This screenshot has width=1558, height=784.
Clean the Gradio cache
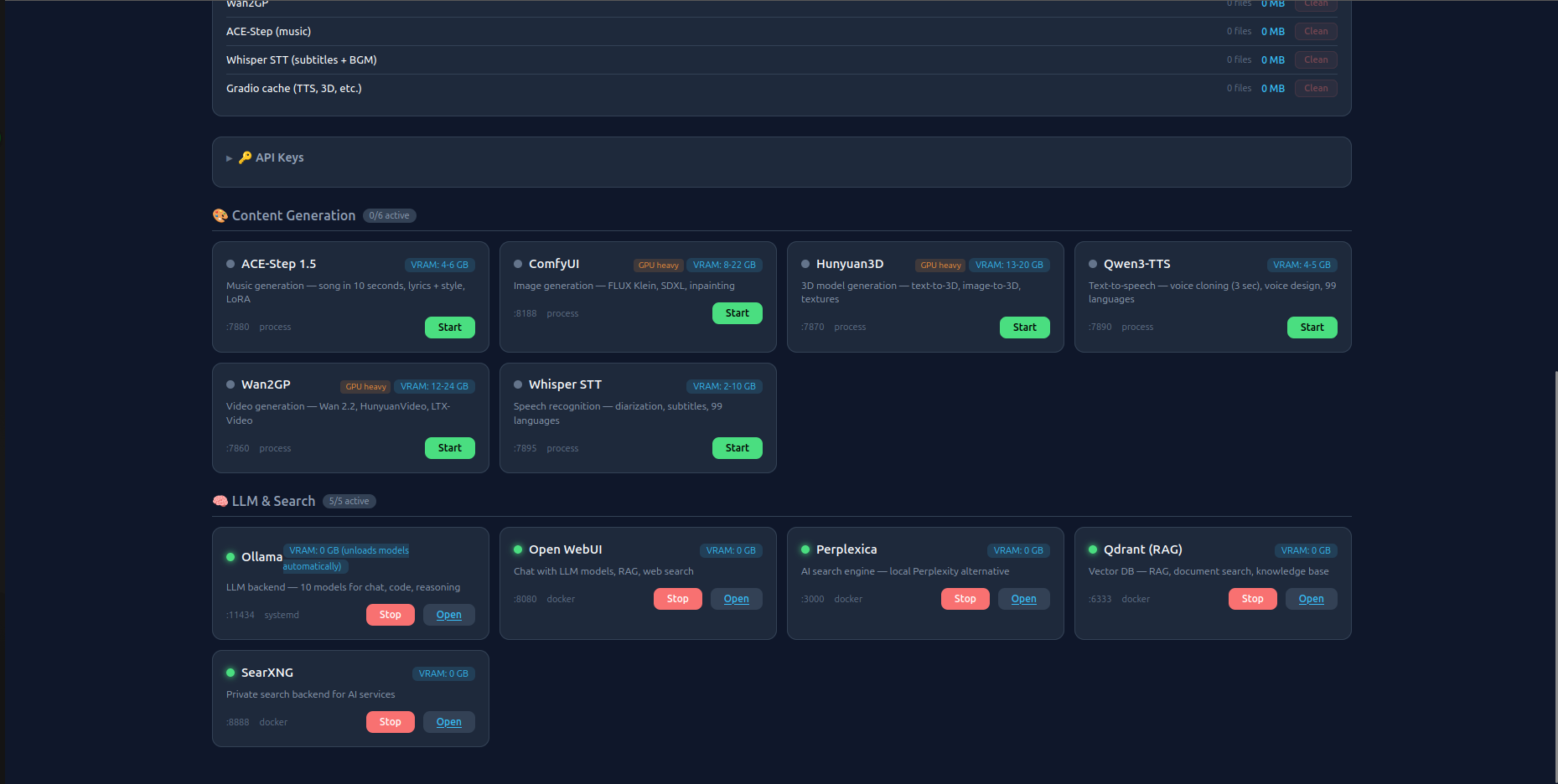pos(1316,89)
